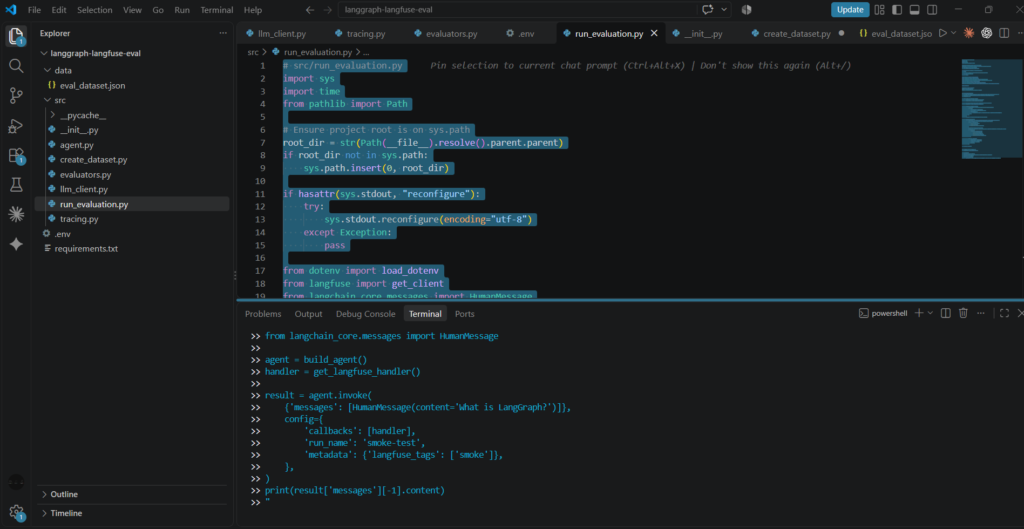The height and width of the screenshot is (529, 1024).
Task: Click line number 17 in the editor gutter
Action: pos(261,270)
